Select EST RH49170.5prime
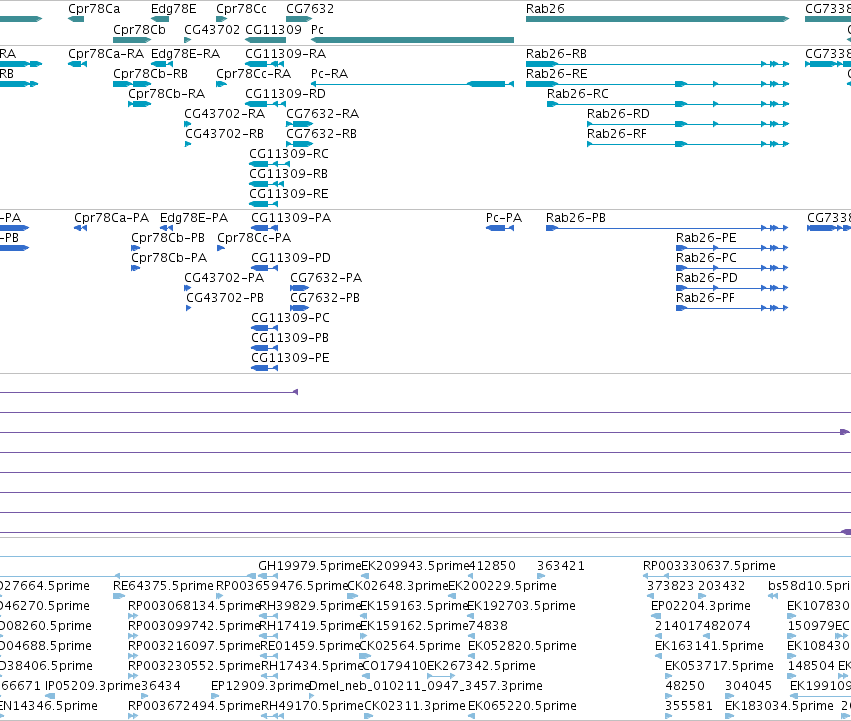Image resolution: width=851 pixels, height=721 pixels. pyautogui.click(x=312, y=706)
